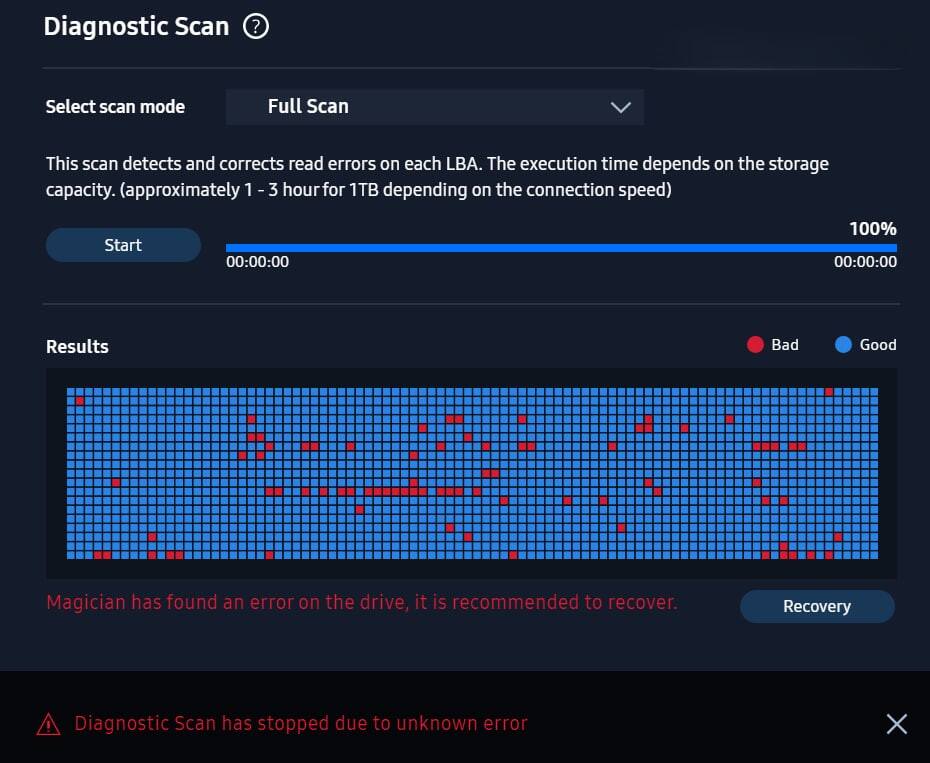This screenshot has width=930, height=763.
Task: Expand the Full Scan mode dropdown
Action: (435, 107)
